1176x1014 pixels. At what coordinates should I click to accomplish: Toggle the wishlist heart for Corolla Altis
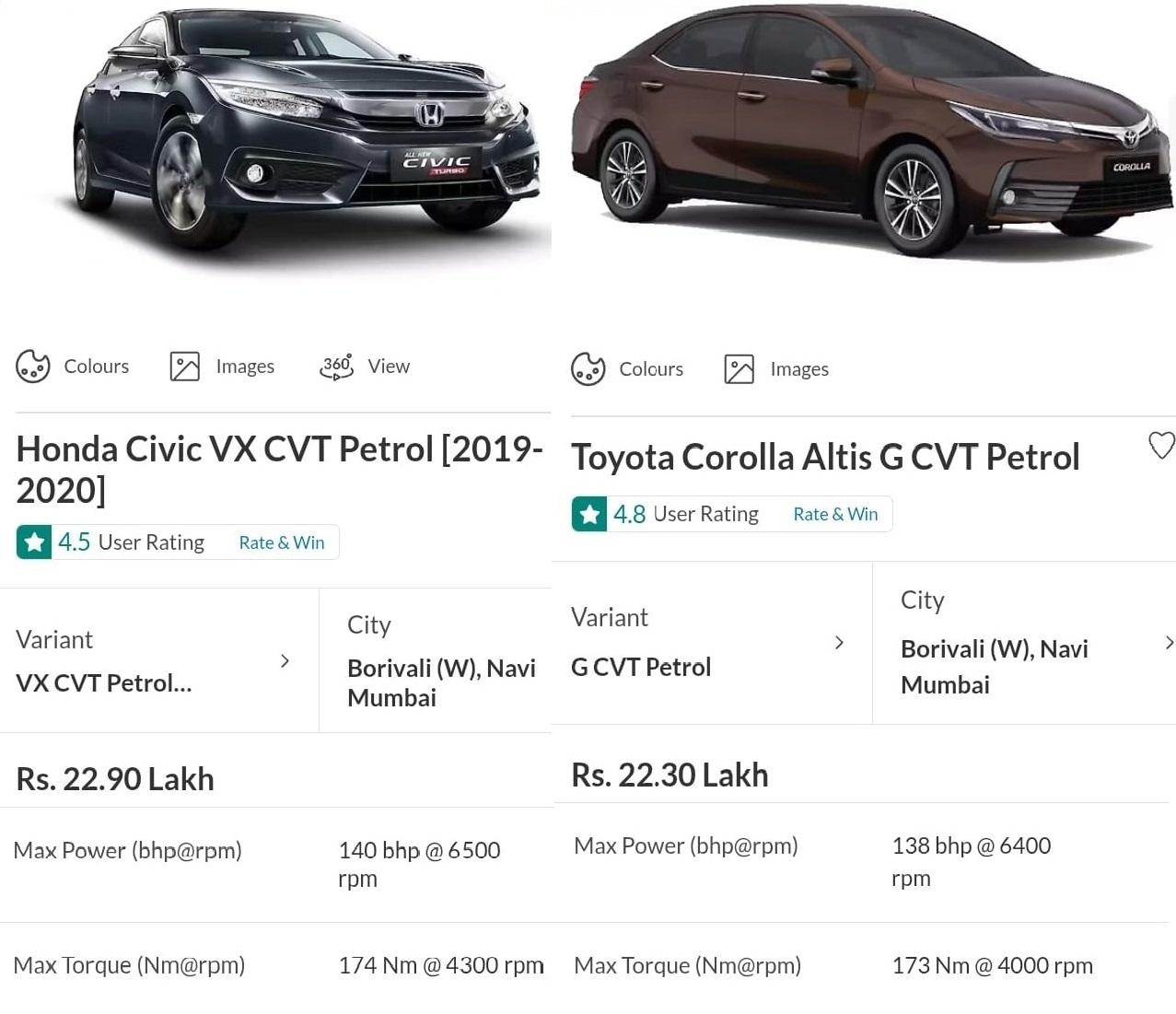tap(1161, 446)
